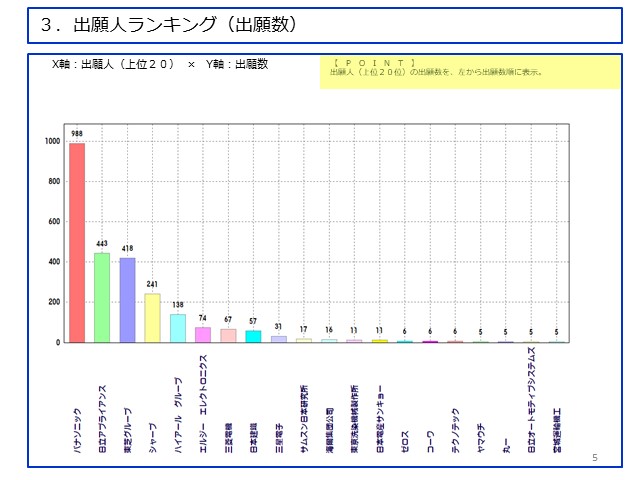The height and width of the screenshot is (480, 640).
Task: Click the yellow シャープ bar
Action: coord(152,318)
